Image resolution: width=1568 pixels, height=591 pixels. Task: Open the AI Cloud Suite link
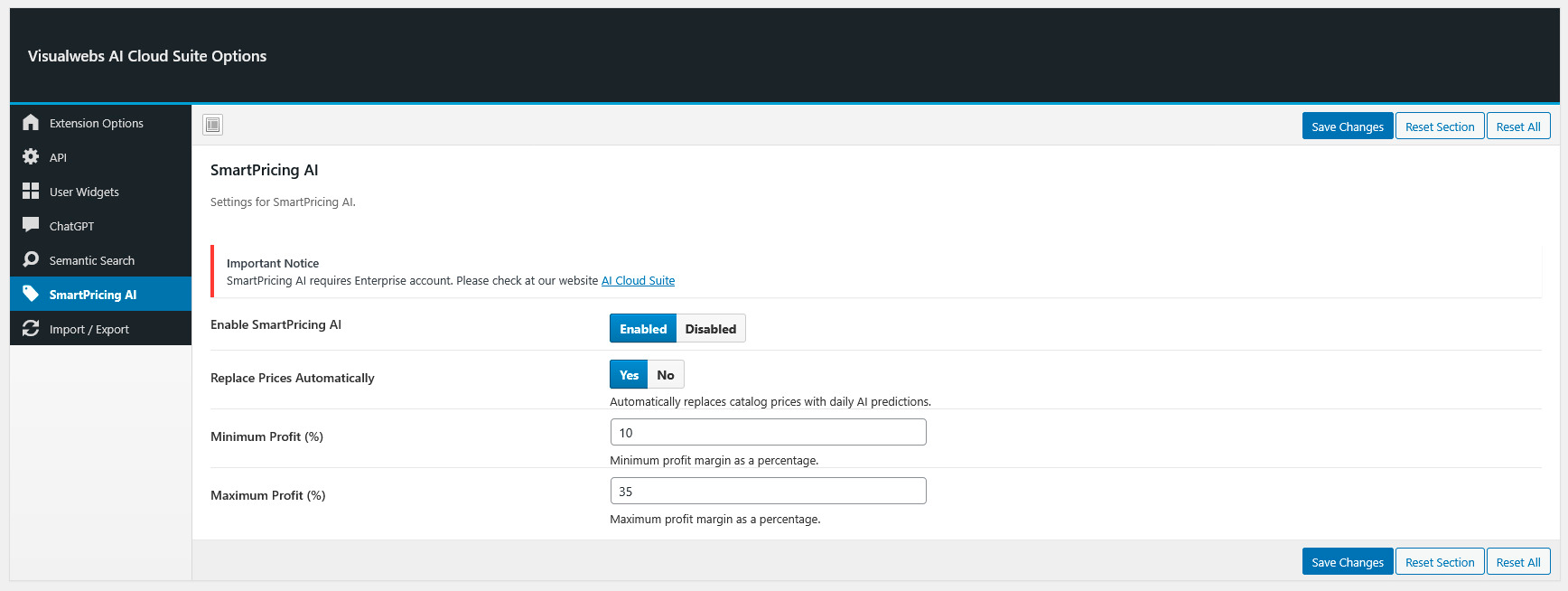tap(639, 281)
